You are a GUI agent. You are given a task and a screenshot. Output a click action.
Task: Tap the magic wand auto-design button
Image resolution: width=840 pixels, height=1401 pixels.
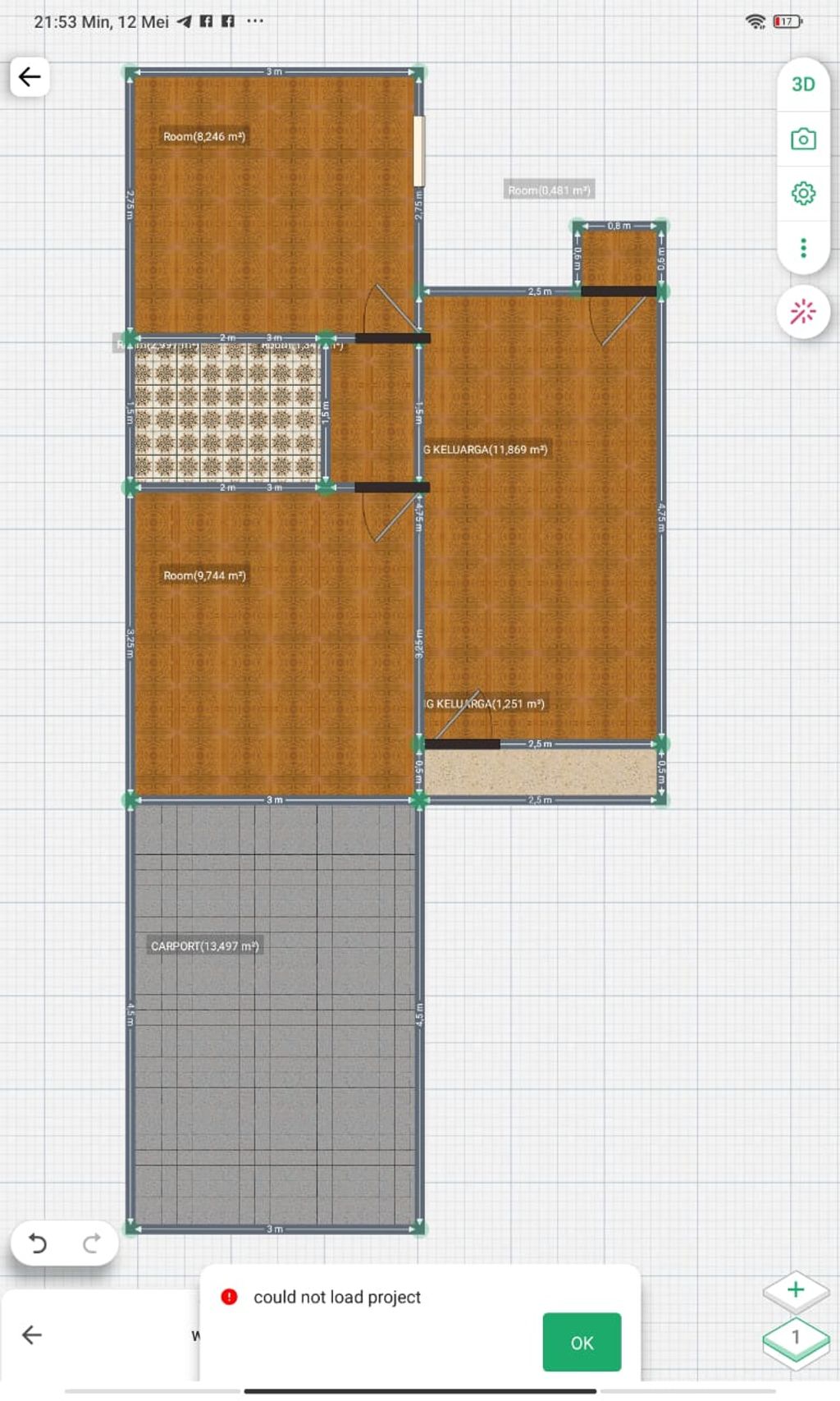click(x=802, y=312)
